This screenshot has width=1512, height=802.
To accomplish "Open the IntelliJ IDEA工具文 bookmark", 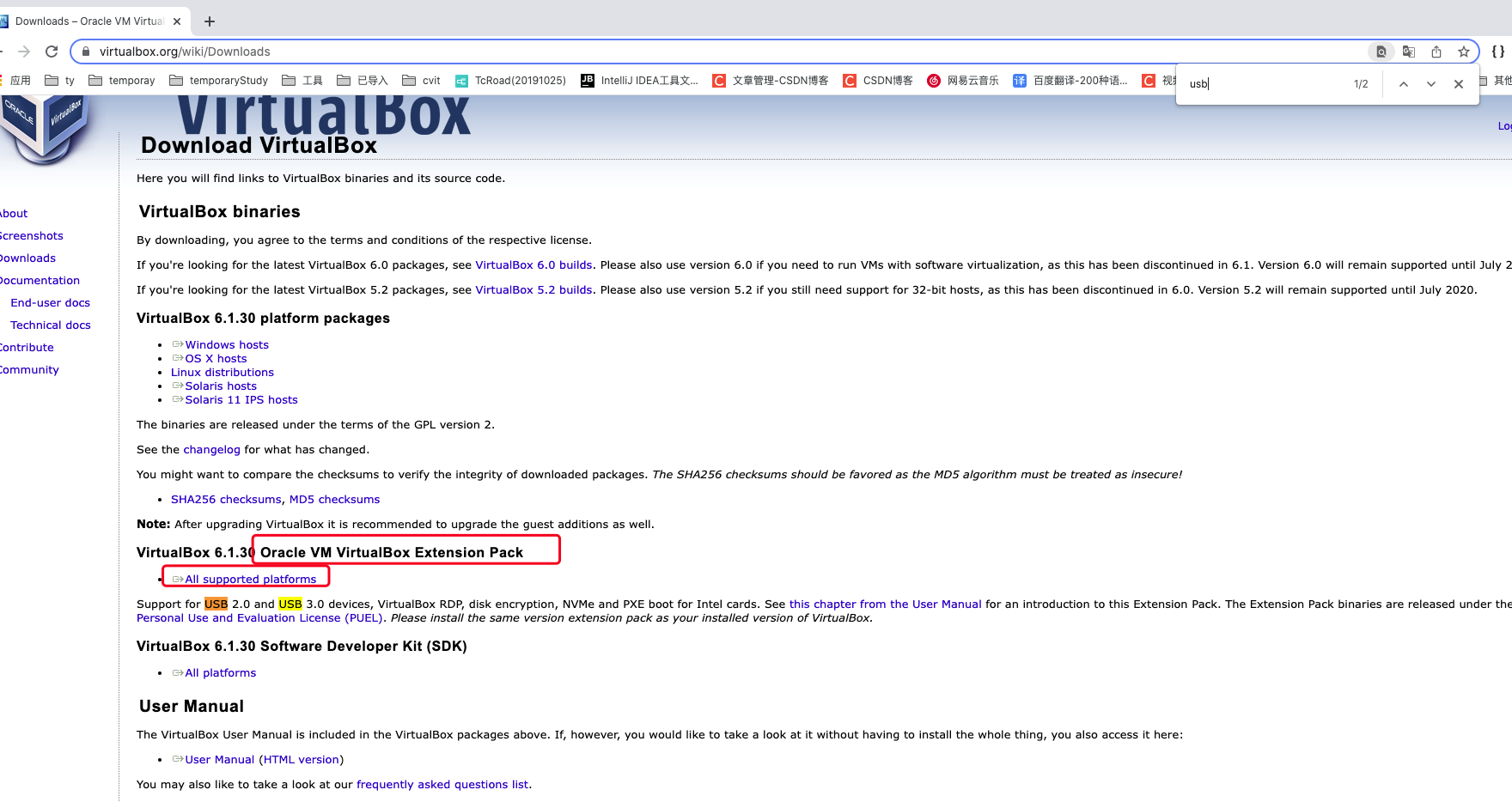I will pos(640,81).
